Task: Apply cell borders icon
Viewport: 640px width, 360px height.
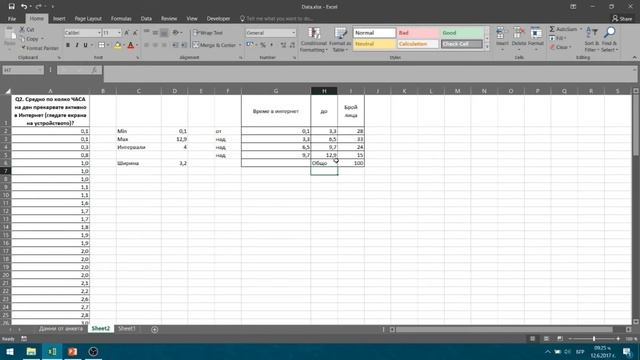Action: (101, 45)
